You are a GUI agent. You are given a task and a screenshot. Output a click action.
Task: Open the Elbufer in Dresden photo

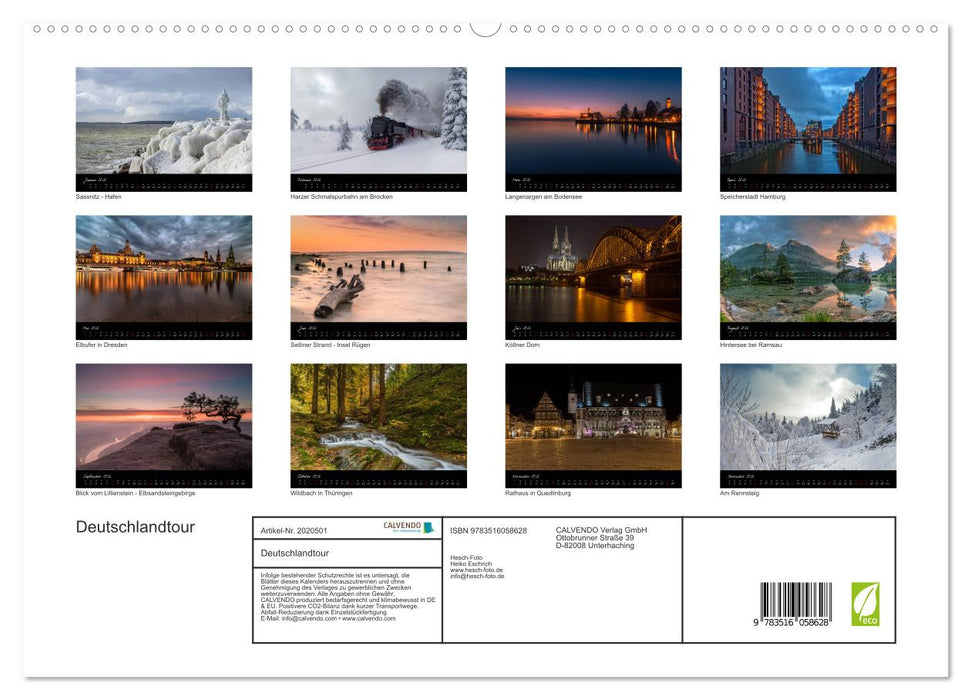coord(163,272)
